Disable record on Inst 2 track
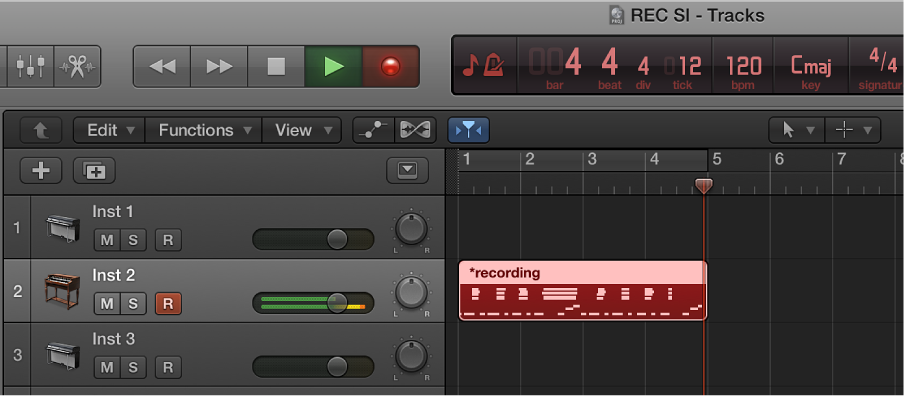Screen dimensions: 904x396 [168, 303]
